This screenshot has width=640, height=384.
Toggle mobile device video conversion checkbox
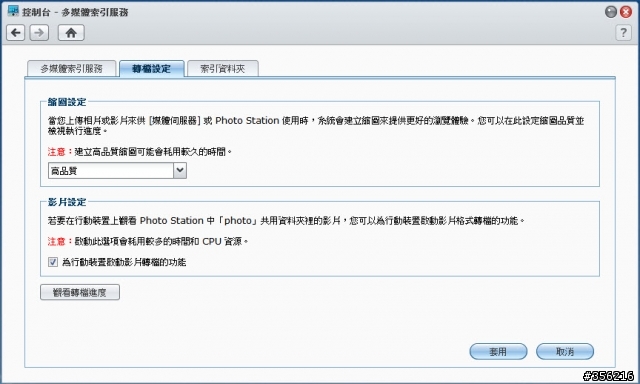pyautogui.click(x=53, y=262)
